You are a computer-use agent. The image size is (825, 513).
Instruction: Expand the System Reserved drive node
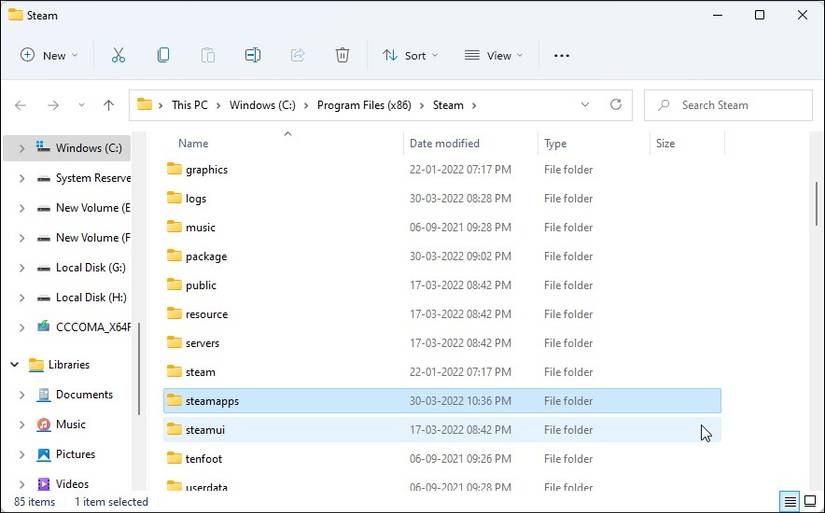click(x=22, y=178)
